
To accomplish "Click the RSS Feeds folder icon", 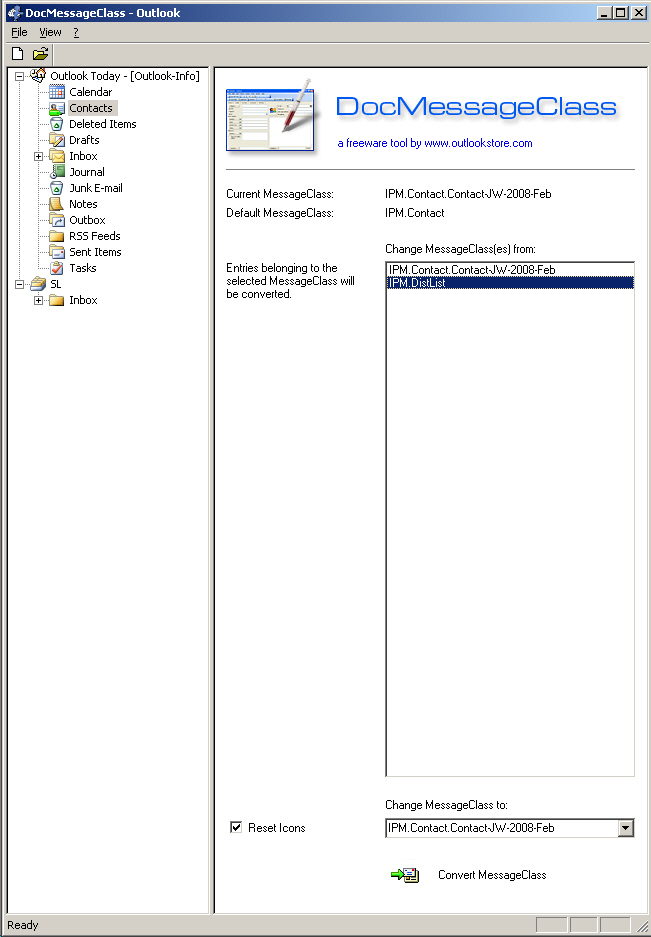I will pyautogui.click(x=57, y=236).
